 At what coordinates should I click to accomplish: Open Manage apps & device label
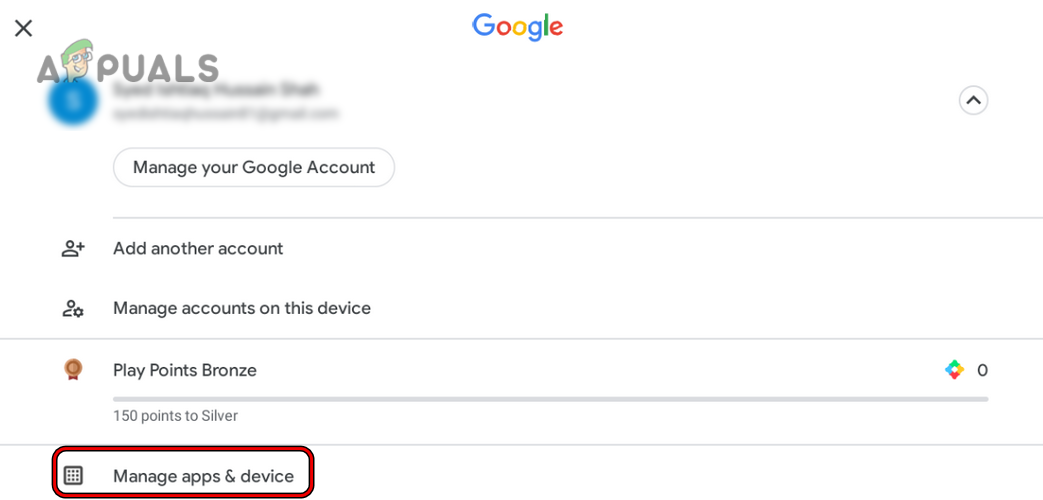tap(204, 476)
